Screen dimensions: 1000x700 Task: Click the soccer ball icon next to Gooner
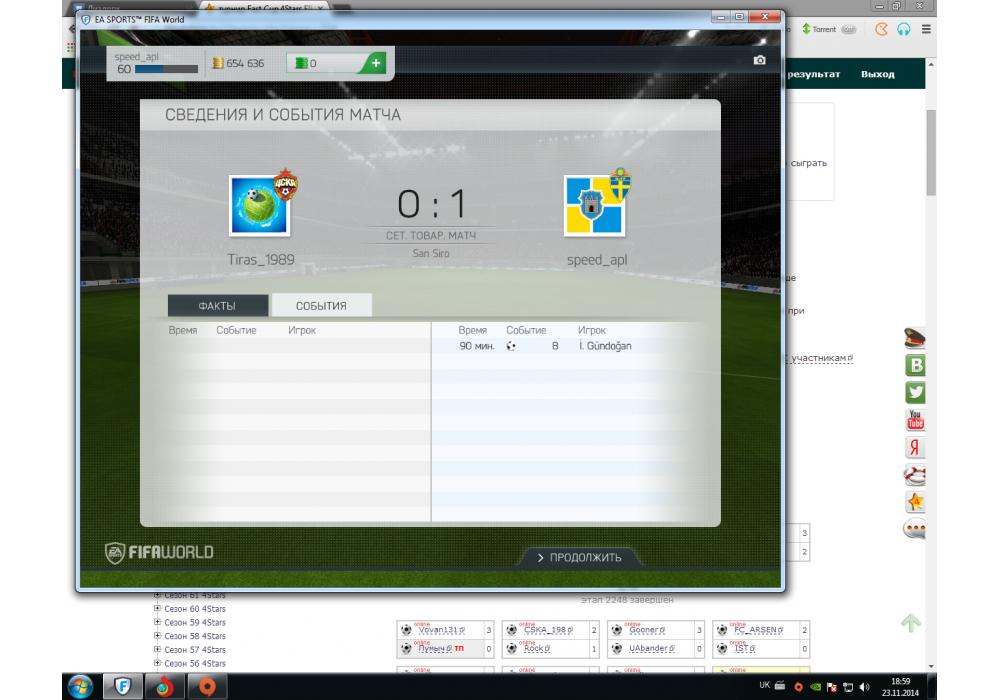(x=617, y=630)
